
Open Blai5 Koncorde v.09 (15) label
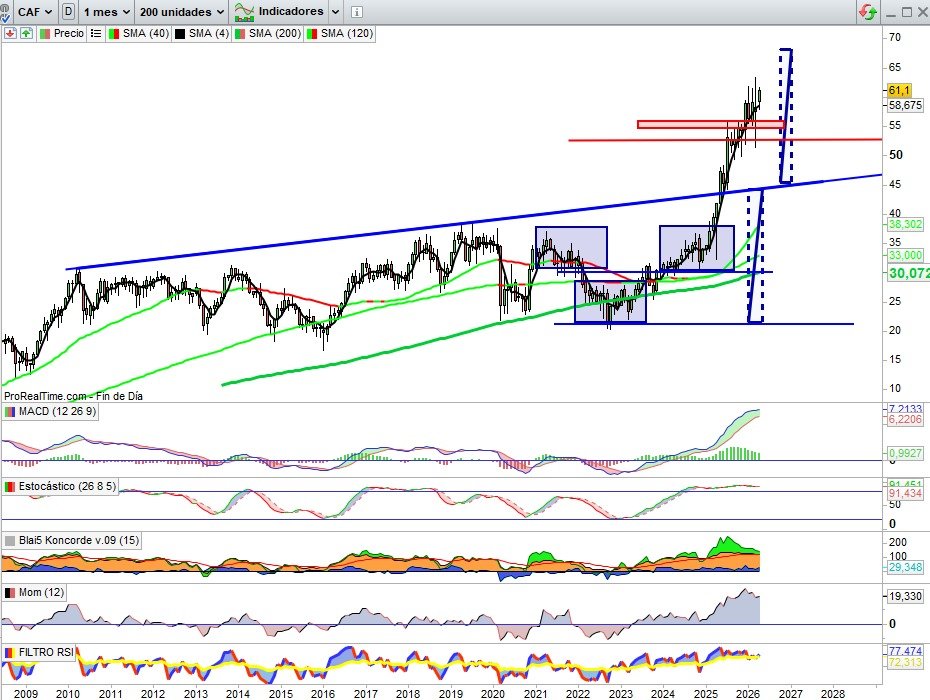(79, 540)
